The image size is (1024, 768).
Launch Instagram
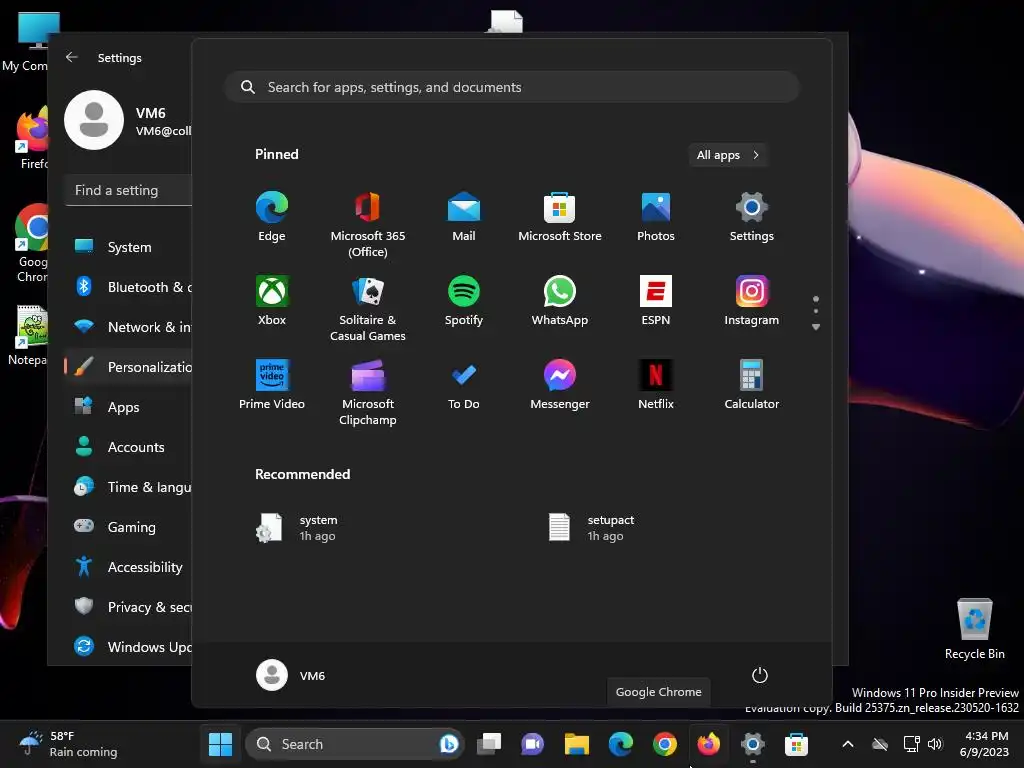tap(752, 300)
